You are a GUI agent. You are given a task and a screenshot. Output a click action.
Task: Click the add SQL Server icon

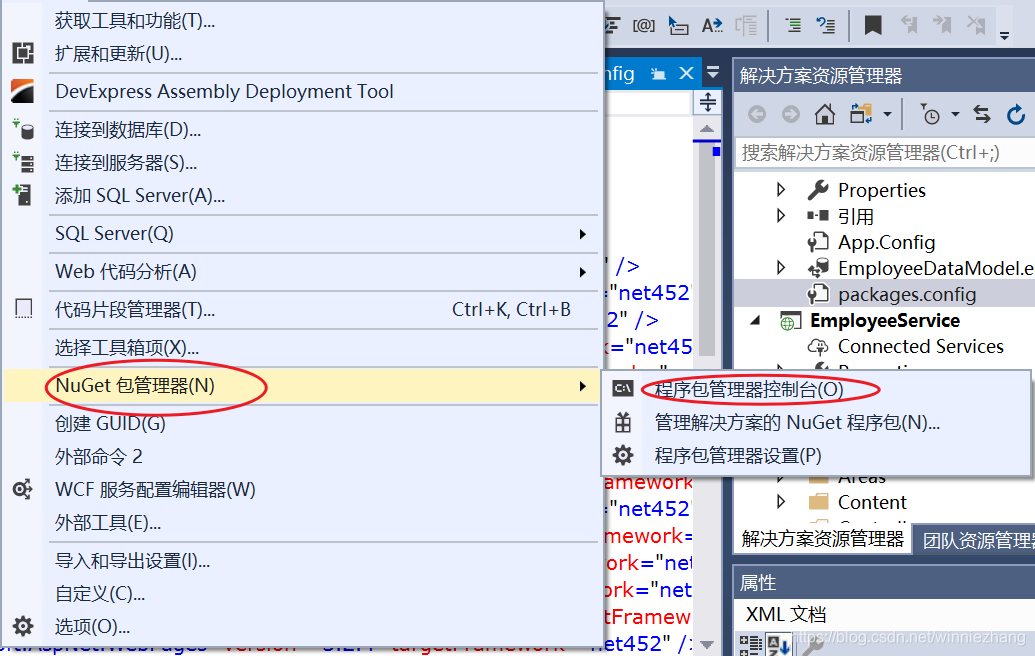point(22,195)
